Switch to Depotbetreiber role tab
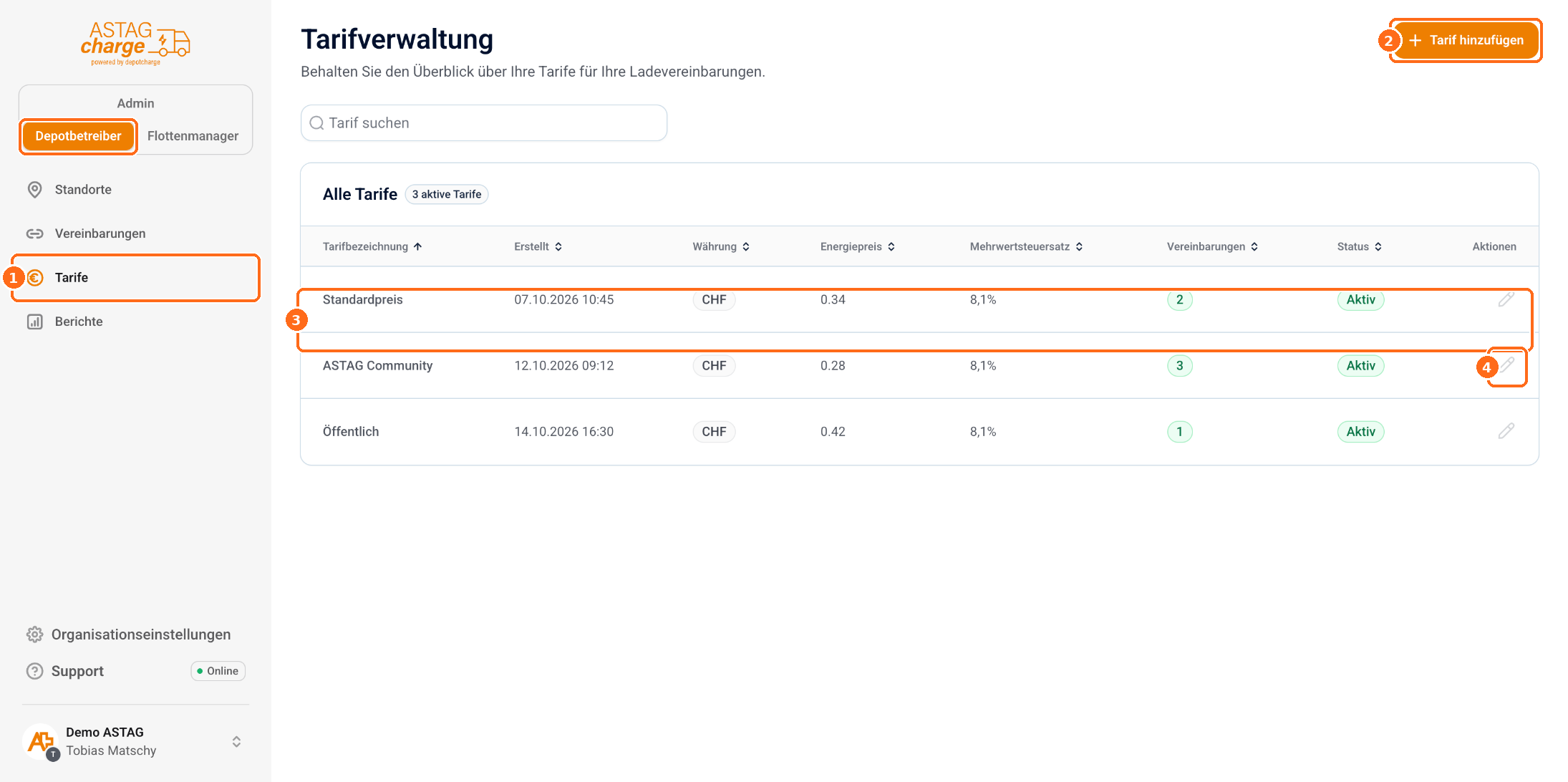 [78, 136]
